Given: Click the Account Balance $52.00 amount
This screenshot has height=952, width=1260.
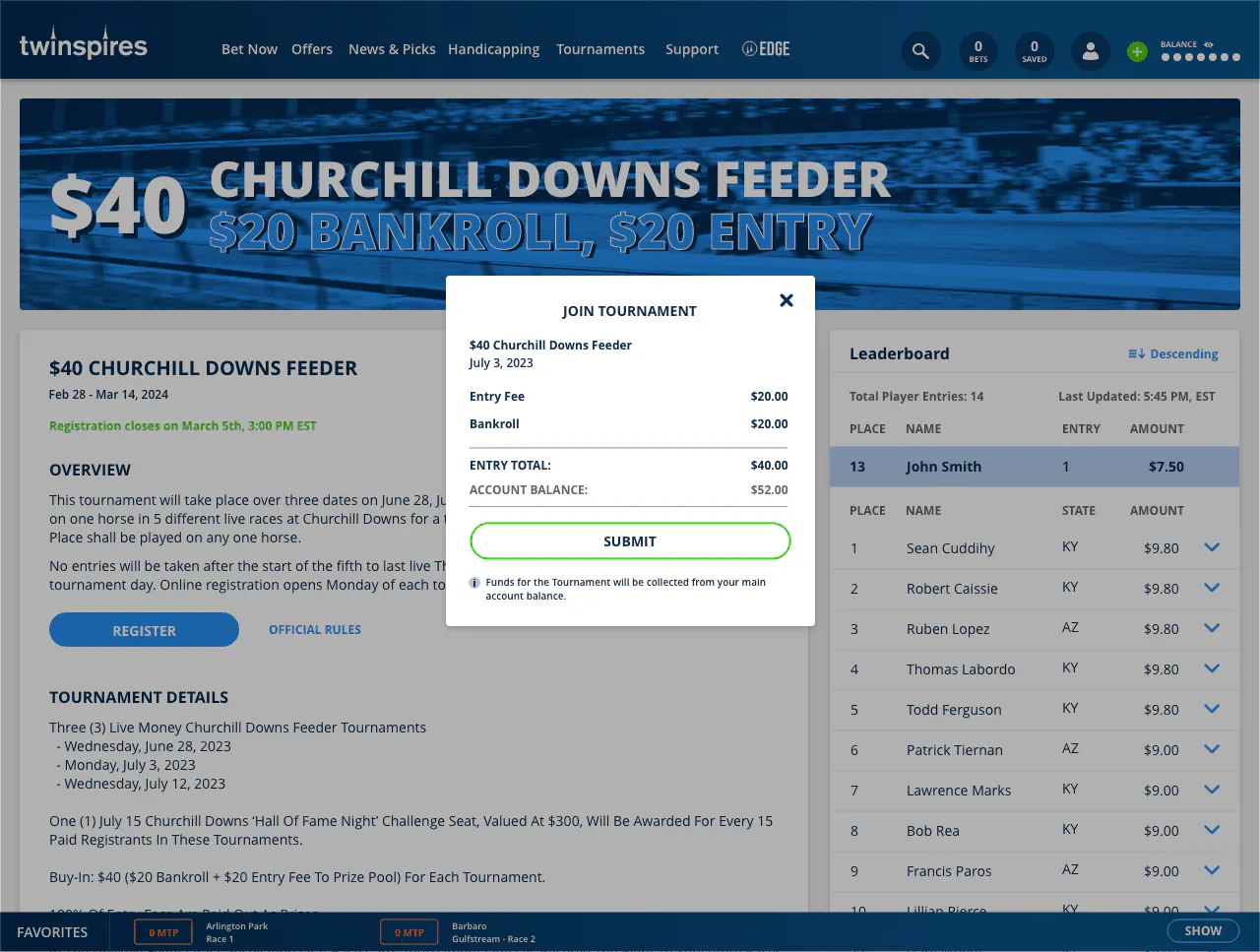Looking at the screenshot, I should click(769, 490).
